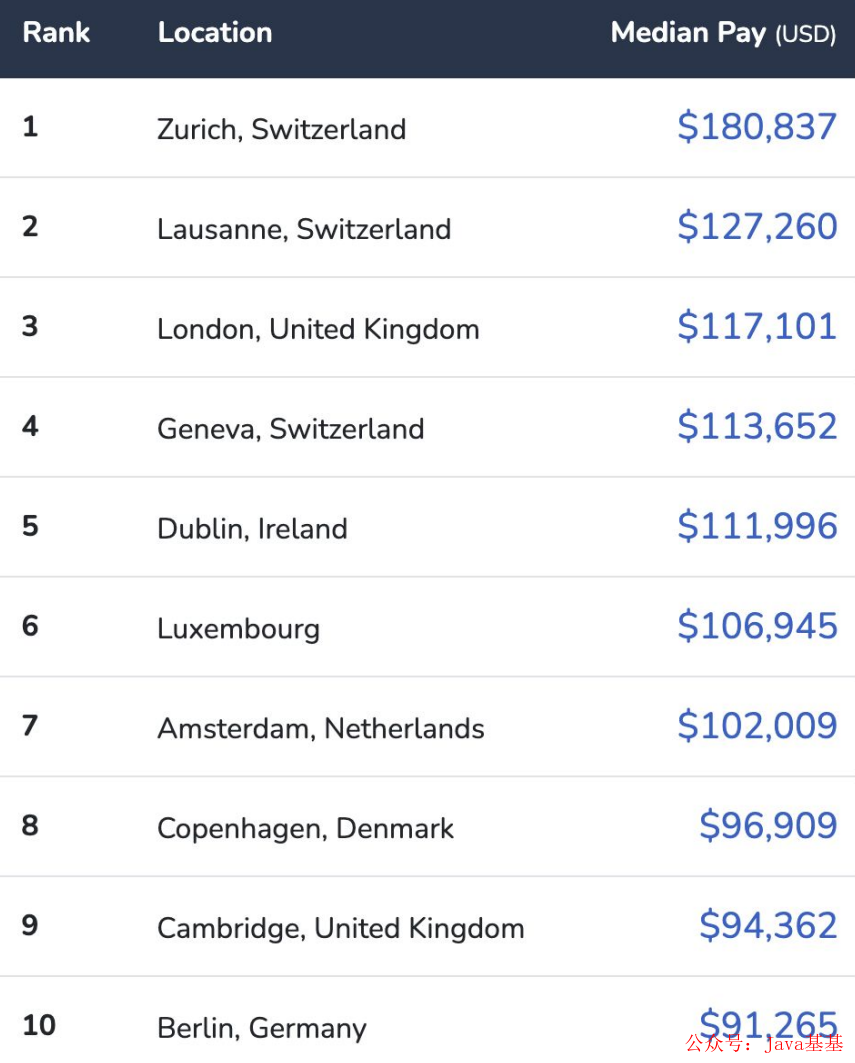Image resolution: width=855 pixels, height=1063 pixels.
Task: Click the $113,652 amount
Action: point(757,426)
